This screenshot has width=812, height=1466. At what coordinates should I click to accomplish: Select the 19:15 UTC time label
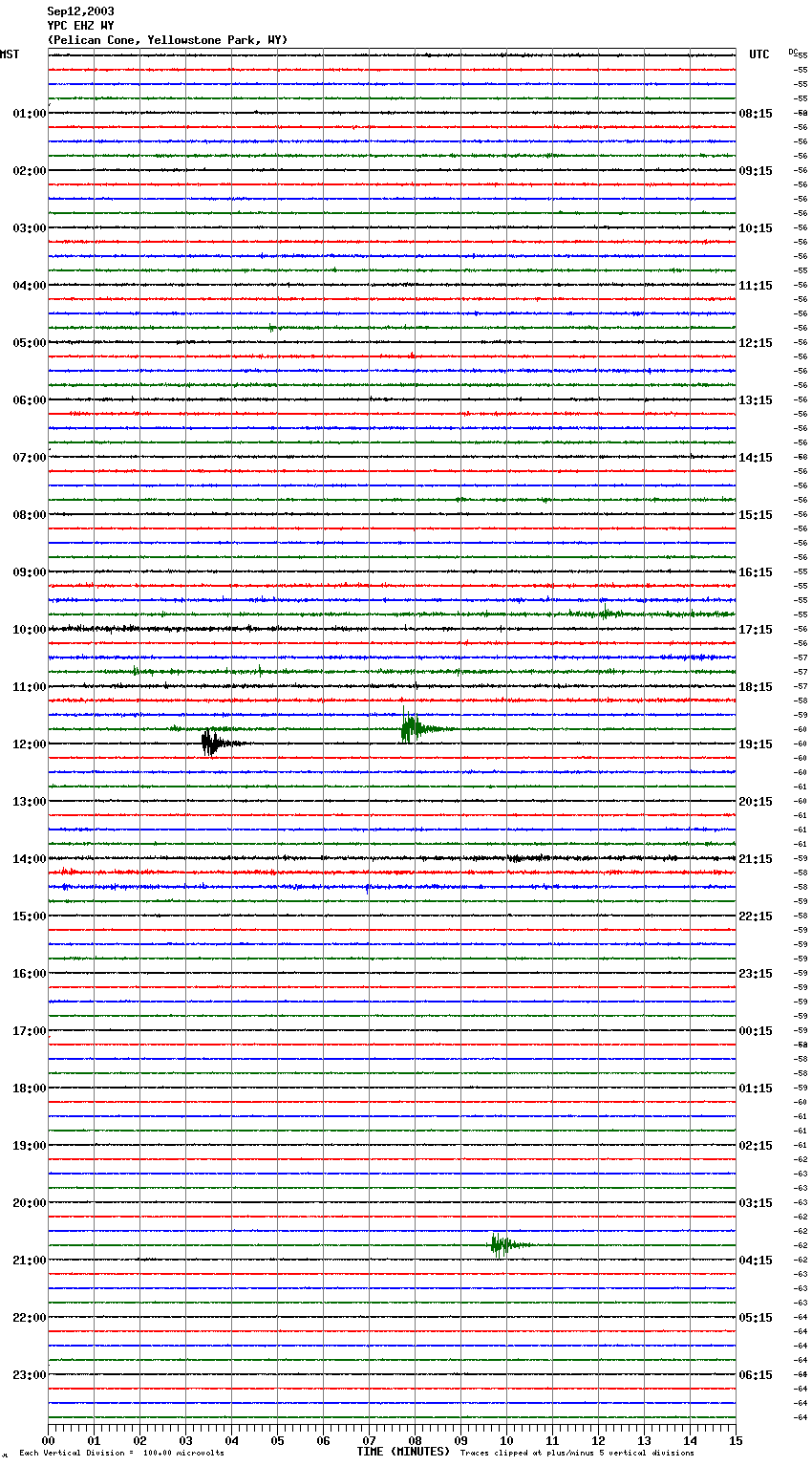click(756, 744)
